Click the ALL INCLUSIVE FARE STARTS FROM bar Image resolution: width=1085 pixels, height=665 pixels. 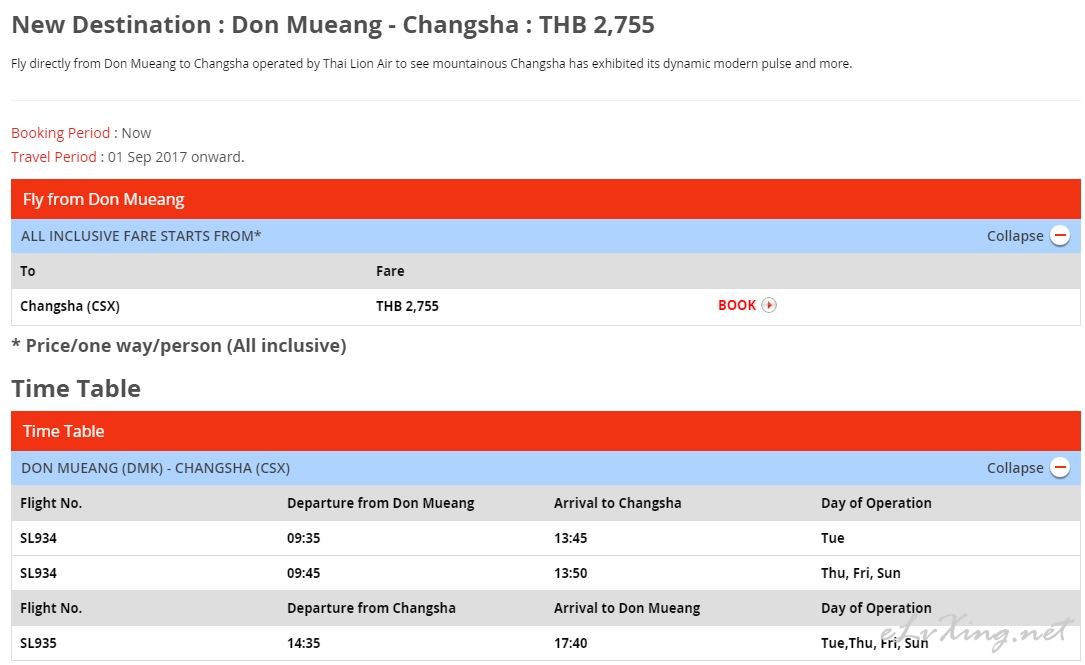pyautogui.click(x=546, y=236)
